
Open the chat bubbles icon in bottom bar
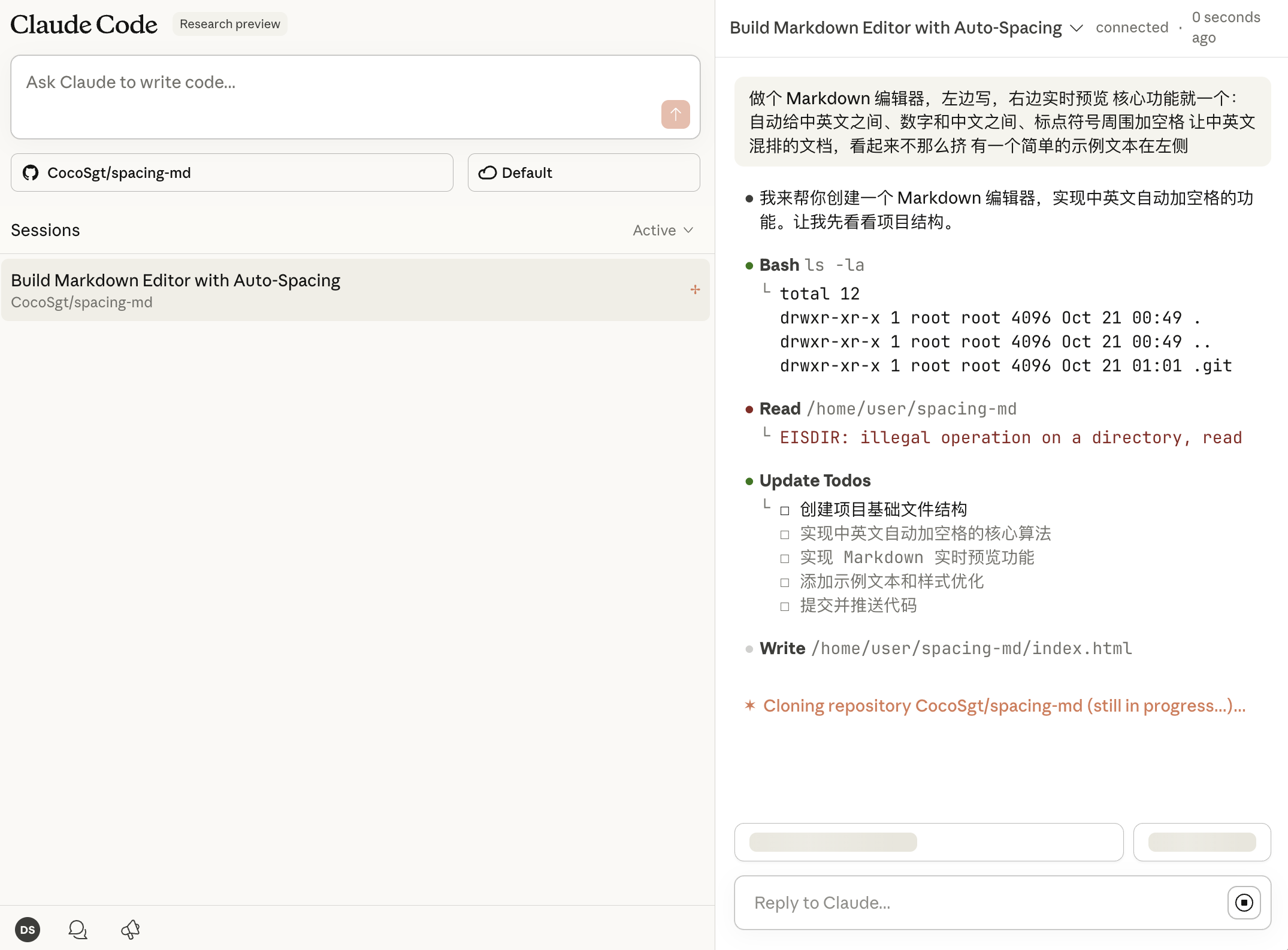pyautogui.click(x=78, y=930)
